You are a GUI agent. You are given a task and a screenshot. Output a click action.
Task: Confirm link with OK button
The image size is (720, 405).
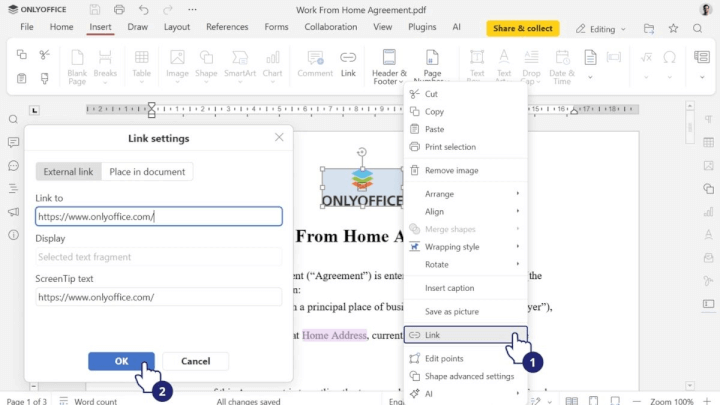(x=121, y=361)
